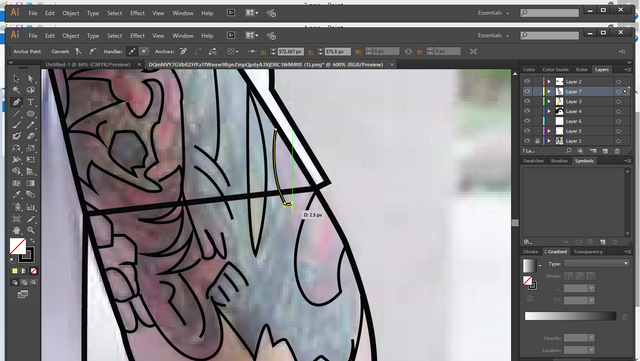This screenshot has width=640, height=361.
Task: Click swap fill and stroke arrows
Action: pyautogui.click(x=32, y=241)
